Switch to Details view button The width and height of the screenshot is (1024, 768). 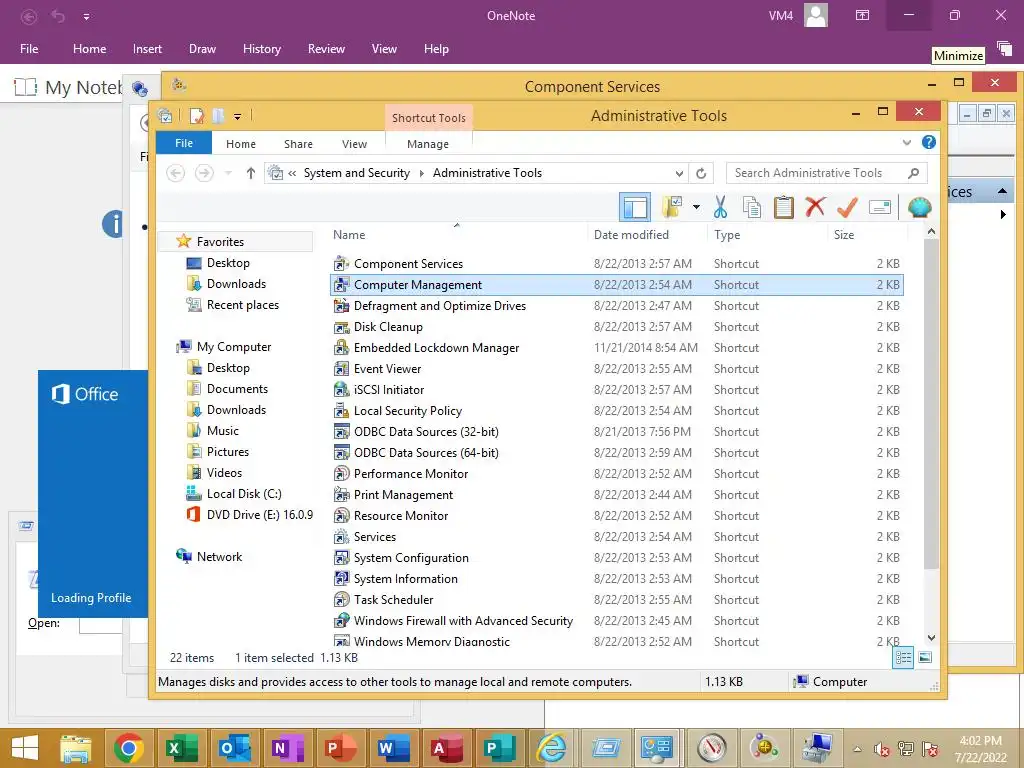[x=903, y=658]
